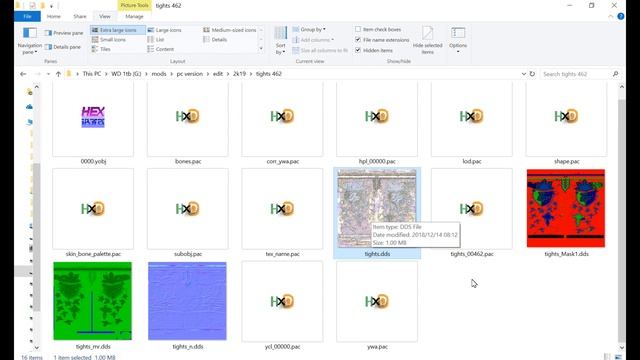The height and width of the screenshot is (360, 640).
Task: Select the bones.pac file icon
Action: pyautogui.click(x=188, y=117)
